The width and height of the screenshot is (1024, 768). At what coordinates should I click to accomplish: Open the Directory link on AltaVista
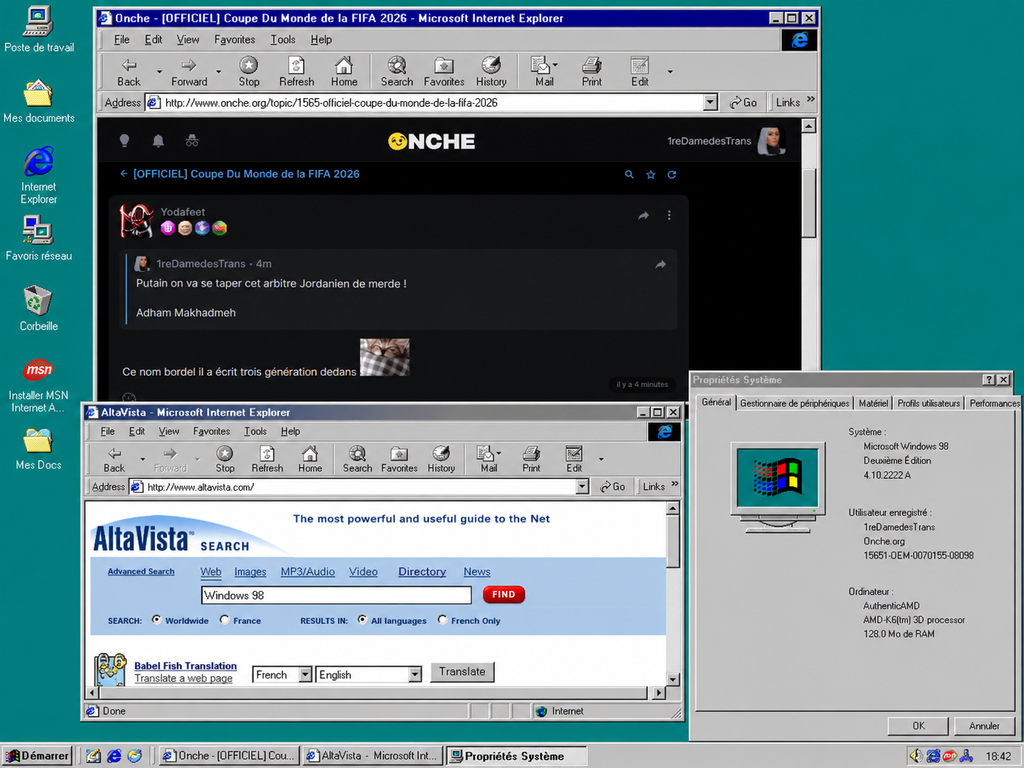(x=422, y=571)
